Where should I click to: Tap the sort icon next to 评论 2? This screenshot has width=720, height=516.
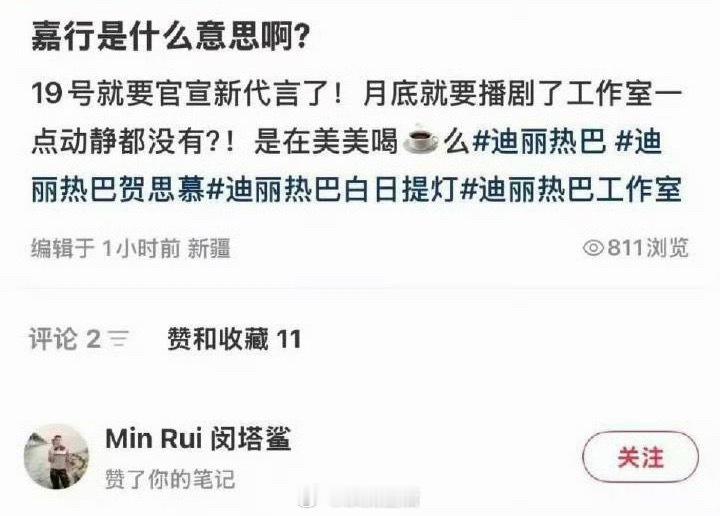[119, 339]
